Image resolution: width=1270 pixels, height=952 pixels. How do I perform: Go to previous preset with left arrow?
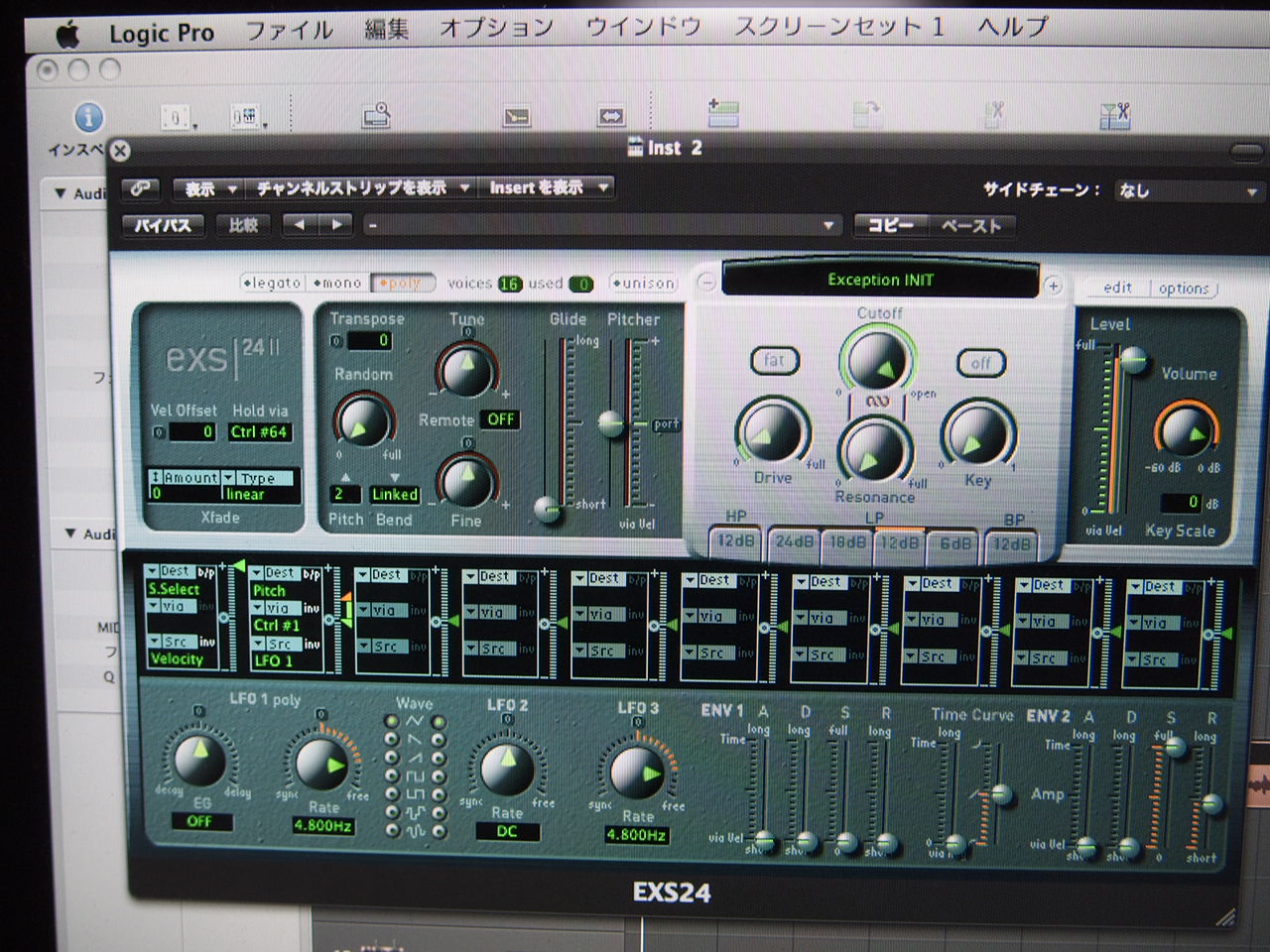(299, 225)
